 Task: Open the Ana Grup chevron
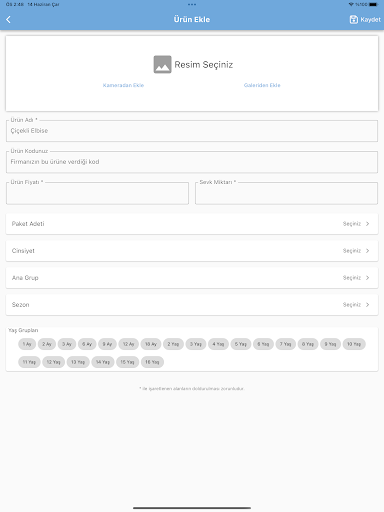367,278
